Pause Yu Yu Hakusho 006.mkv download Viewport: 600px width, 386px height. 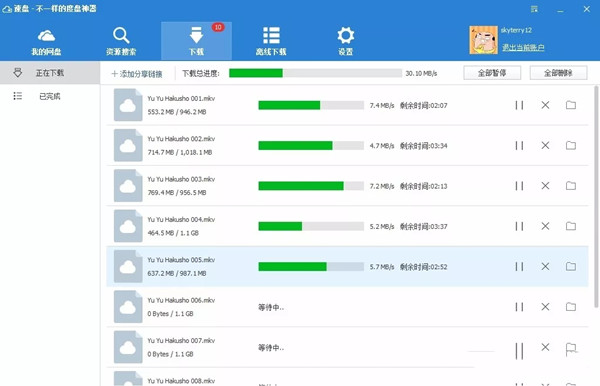point(519,307)
